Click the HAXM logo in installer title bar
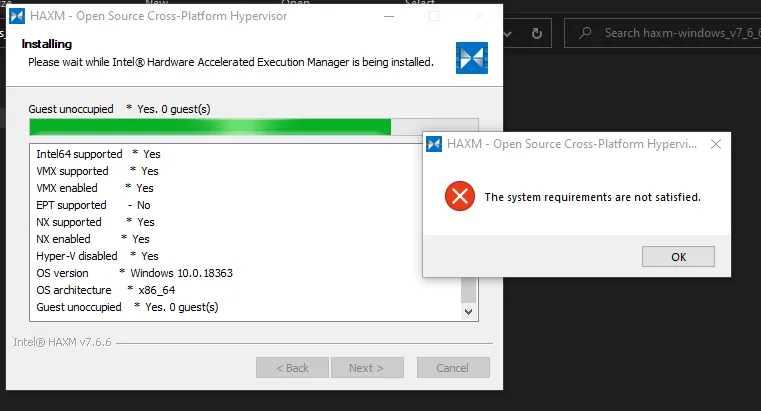The height and width of the screenshot is (411, 761). pos(17,16)
